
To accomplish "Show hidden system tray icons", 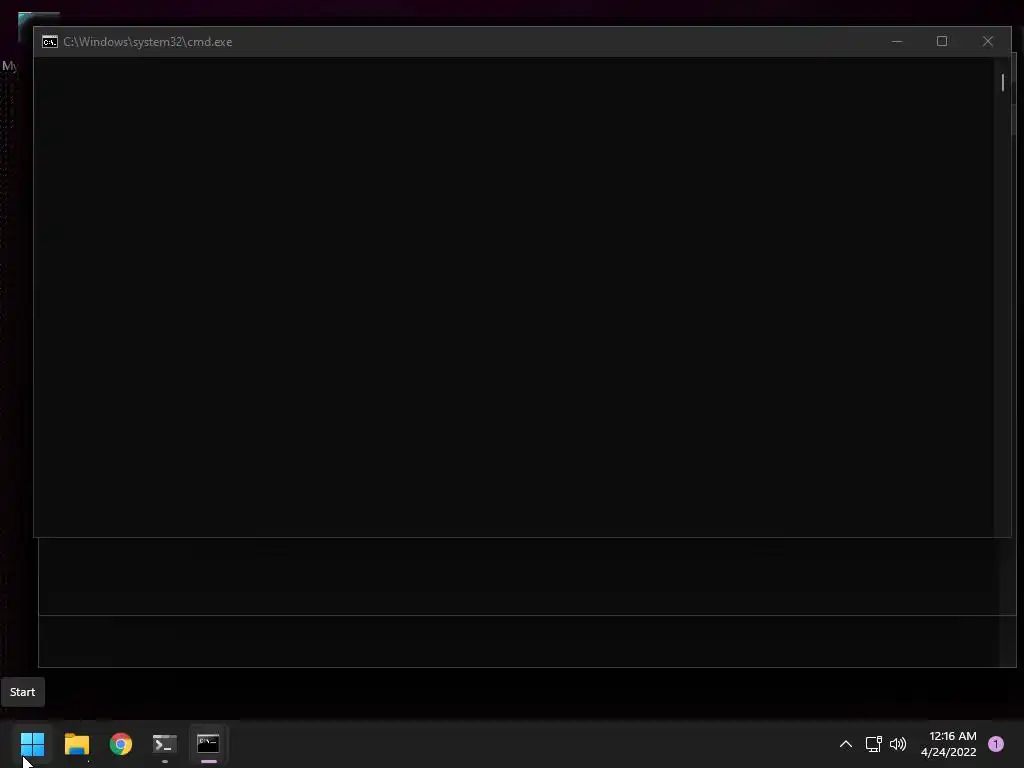I will point(846,744).
